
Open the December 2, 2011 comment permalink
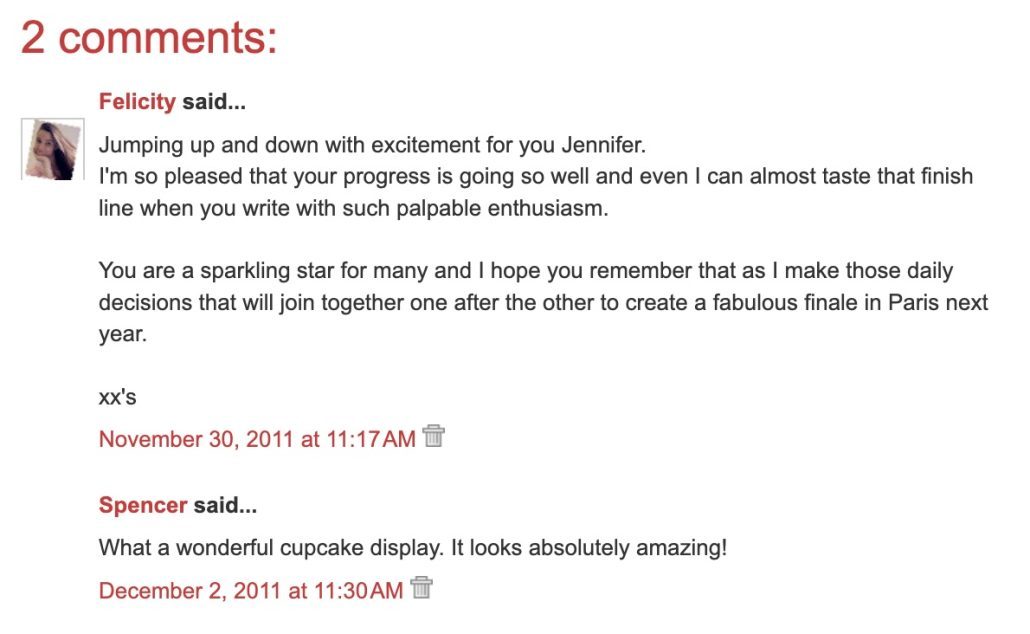tap(251, 591)
